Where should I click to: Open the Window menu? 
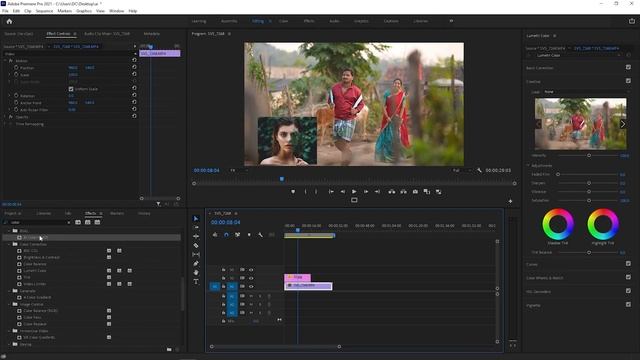click(116, 11)
